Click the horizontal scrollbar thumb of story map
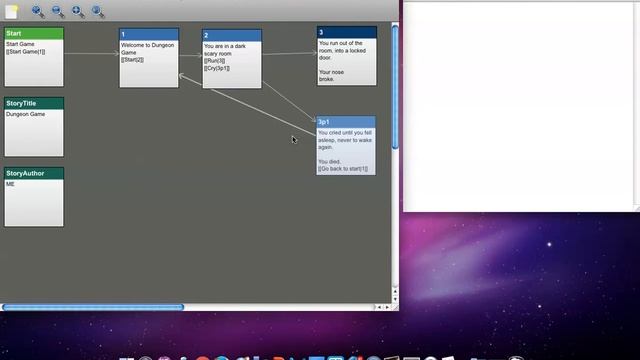The width and height of the screenshot is (640, 360). click(93, 307)
